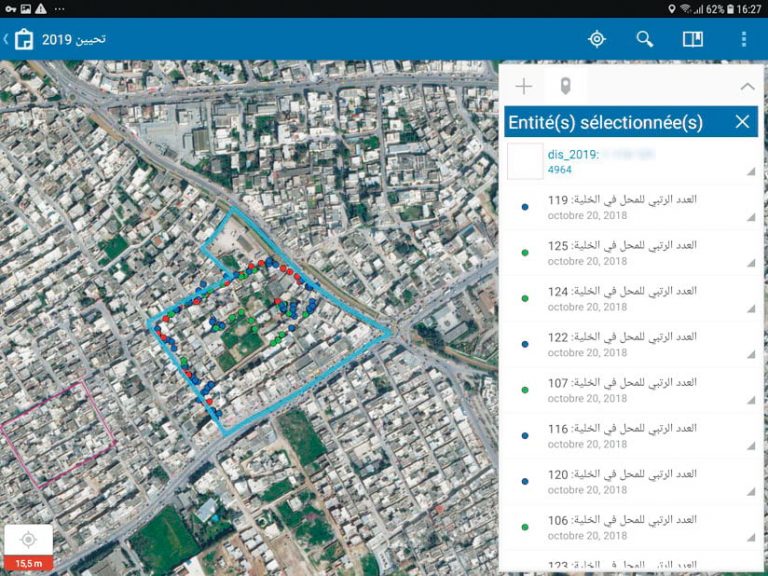The height and width of the screenshot is (576, 768).
Task: Open the bookmarks panel icon
Action: pos(693,39)
